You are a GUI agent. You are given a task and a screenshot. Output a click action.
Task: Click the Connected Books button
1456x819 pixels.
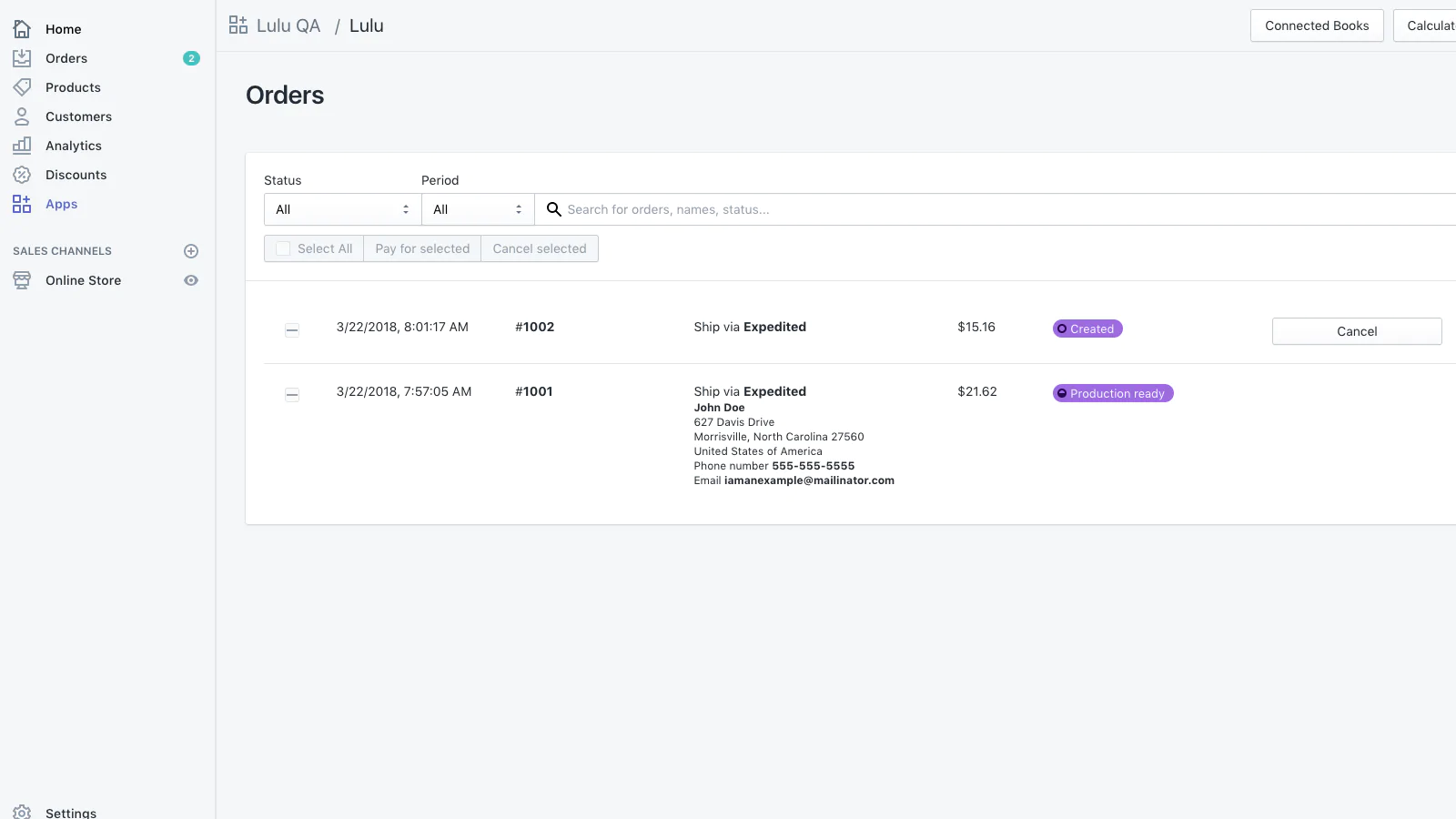pyautogui.click(x=1316, y=25)
